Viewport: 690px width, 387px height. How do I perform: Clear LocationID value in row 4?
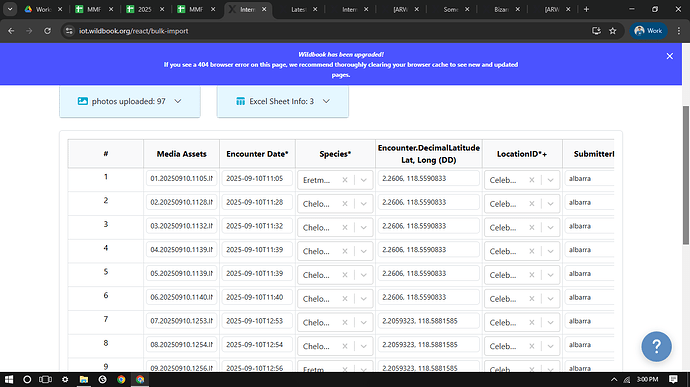coord(532,251)
